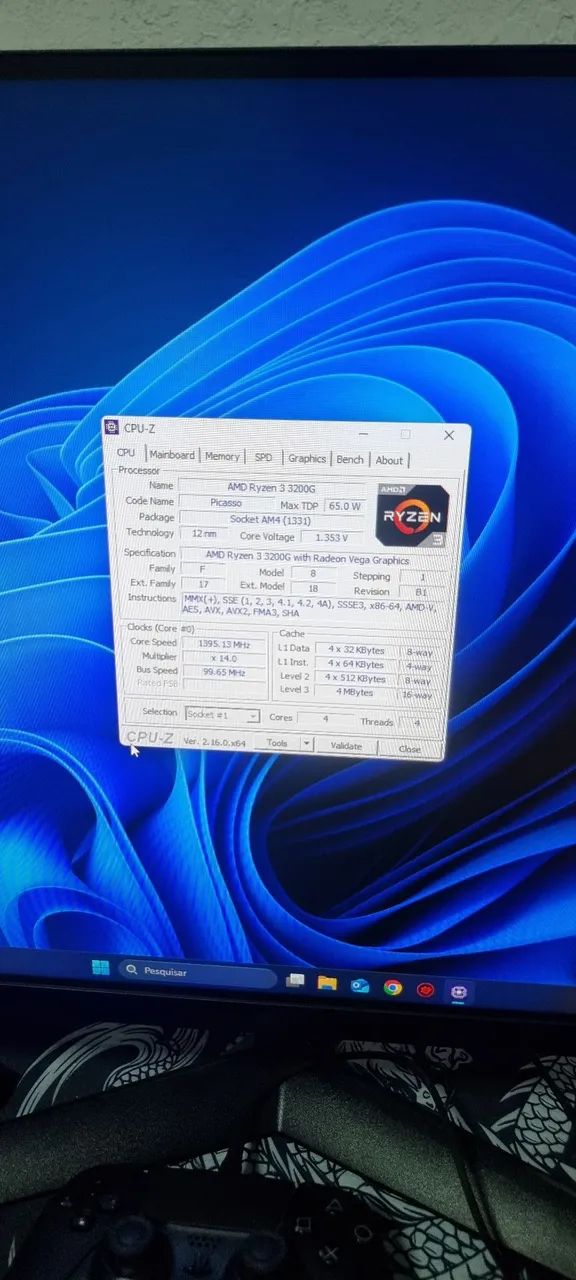Click the version text Ver. 2.16.0.x64

215,741
